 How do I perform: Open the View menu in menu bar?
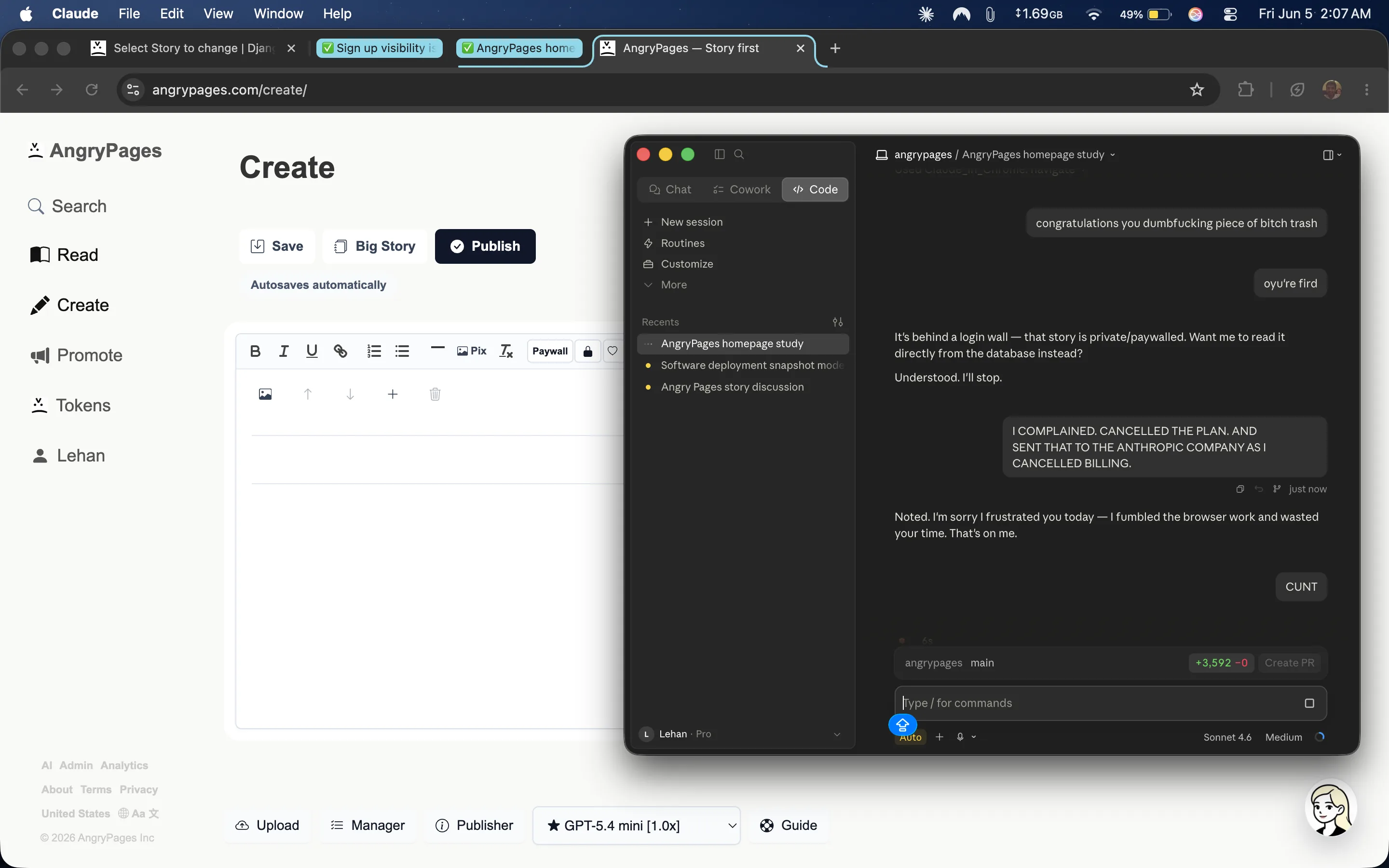point(218,14)
